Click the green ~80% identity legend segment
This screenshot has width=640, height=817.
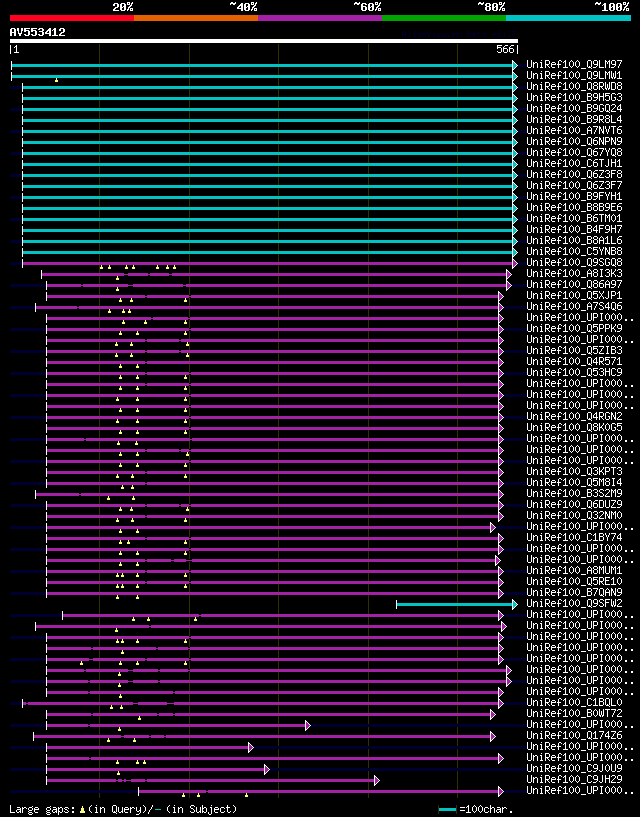click(x=444, y=18)
